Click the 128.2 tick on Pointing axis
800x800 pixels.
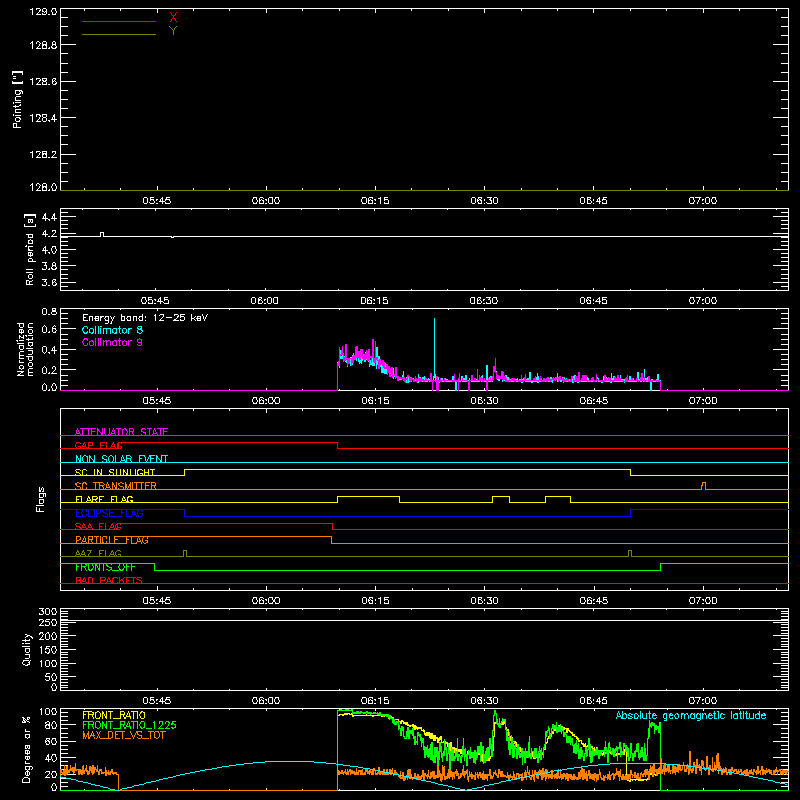click(x=43, y=155)
